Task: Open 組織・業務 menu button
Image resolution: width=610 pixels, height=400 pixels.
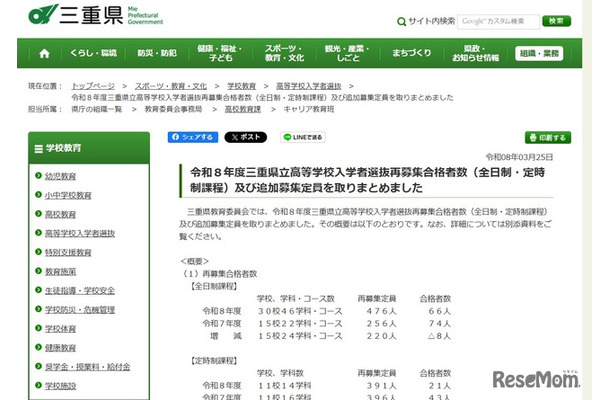Action: pyautogui.click(x=539, y=53)
